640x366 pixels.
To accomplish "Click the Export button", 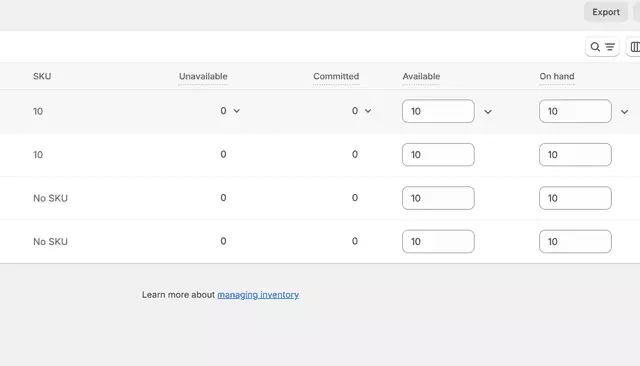I will tap(606, 12).
